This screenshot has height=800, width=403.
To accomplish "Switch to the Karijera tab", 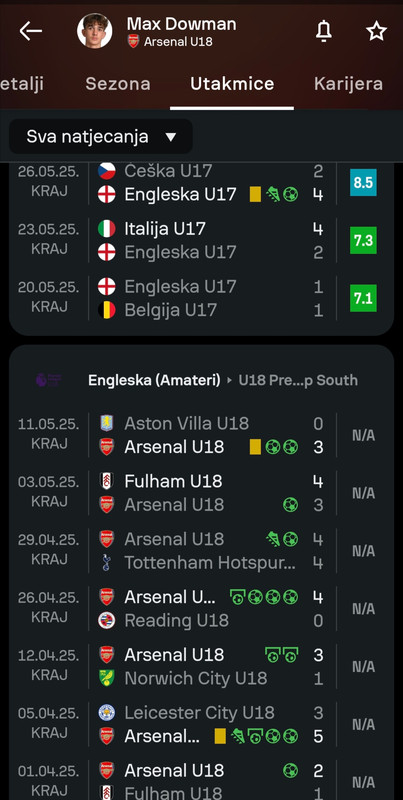I will coord(348,84).
